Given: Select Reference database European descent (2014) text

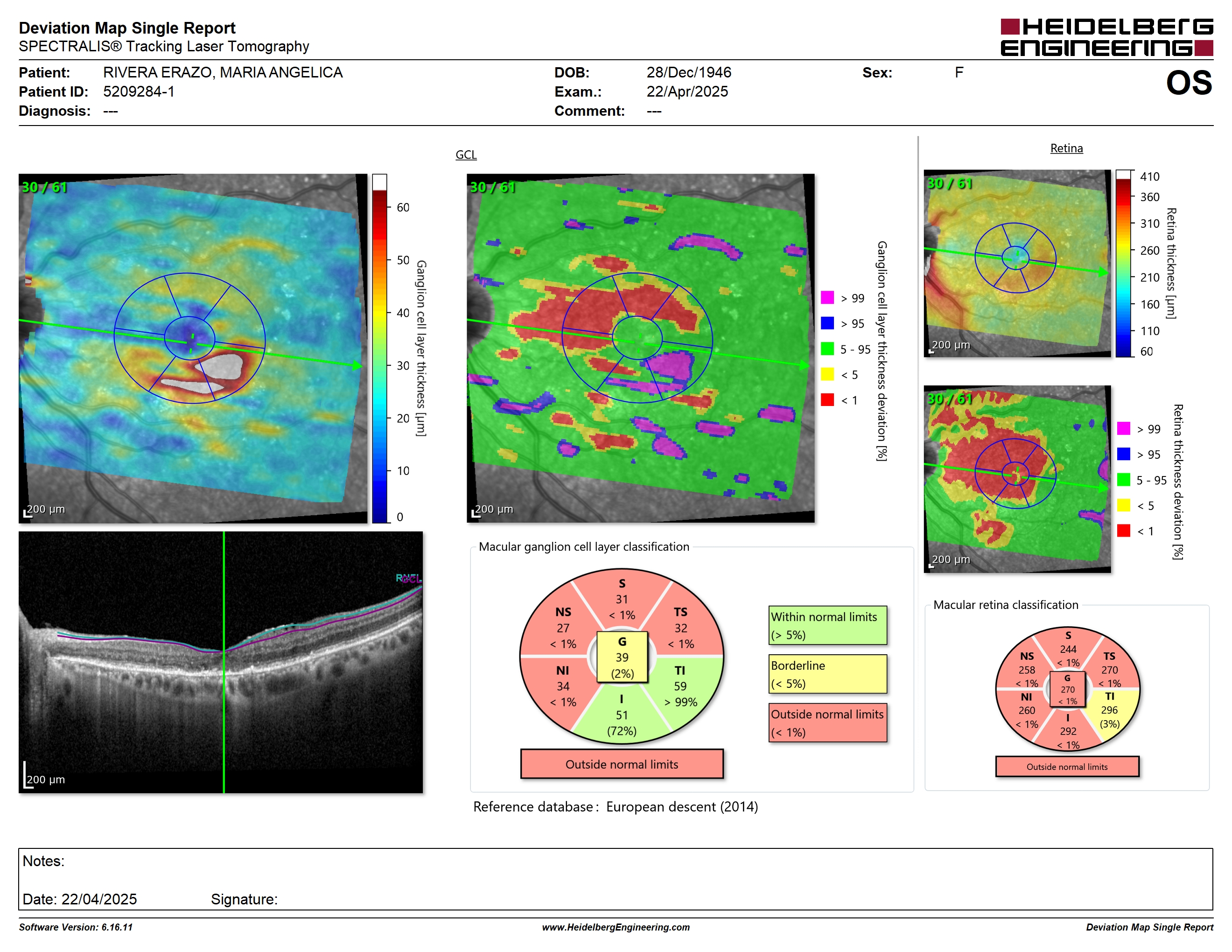Looking at the screenshot, I should point(616,806).
